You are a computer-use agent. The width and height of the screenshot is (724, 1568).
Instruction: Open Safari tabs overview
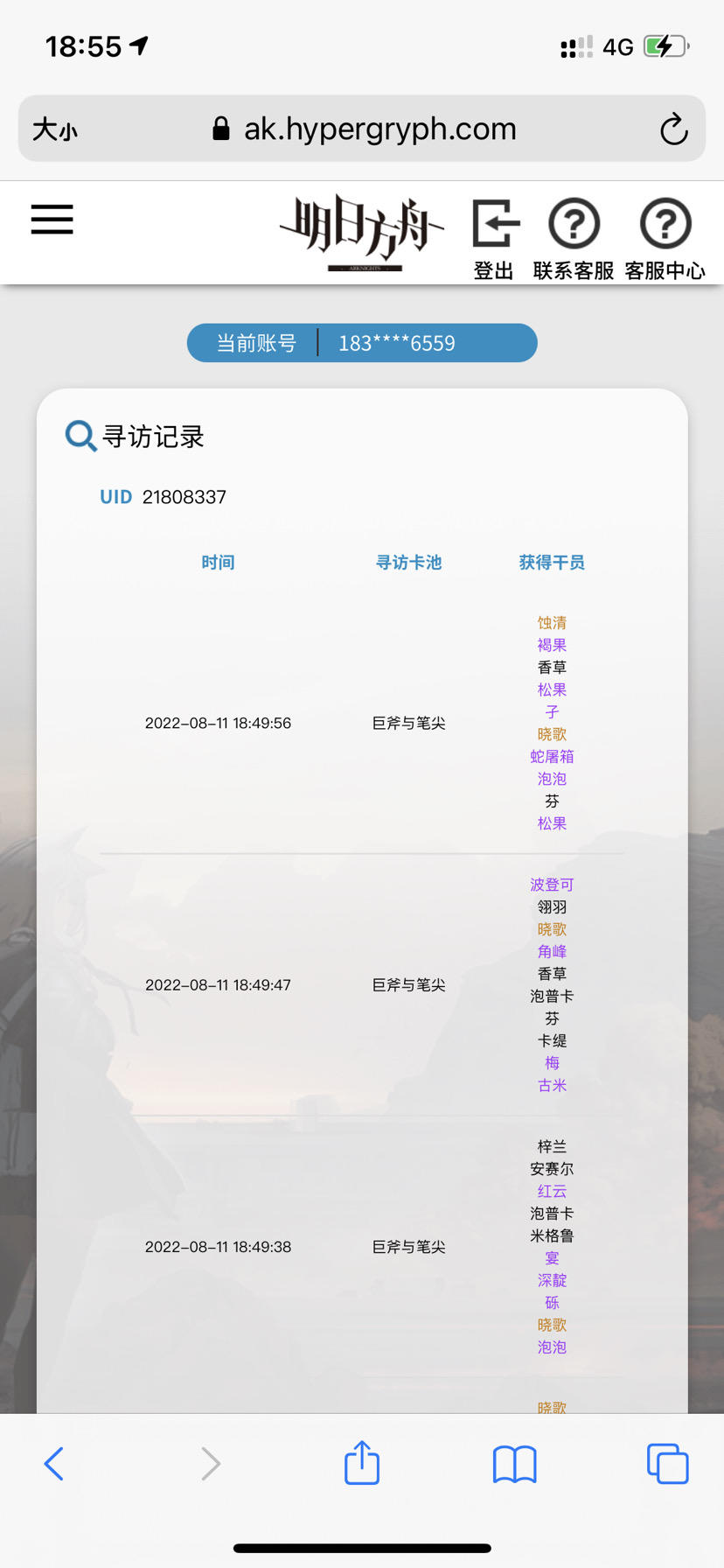click(668, 1464)
